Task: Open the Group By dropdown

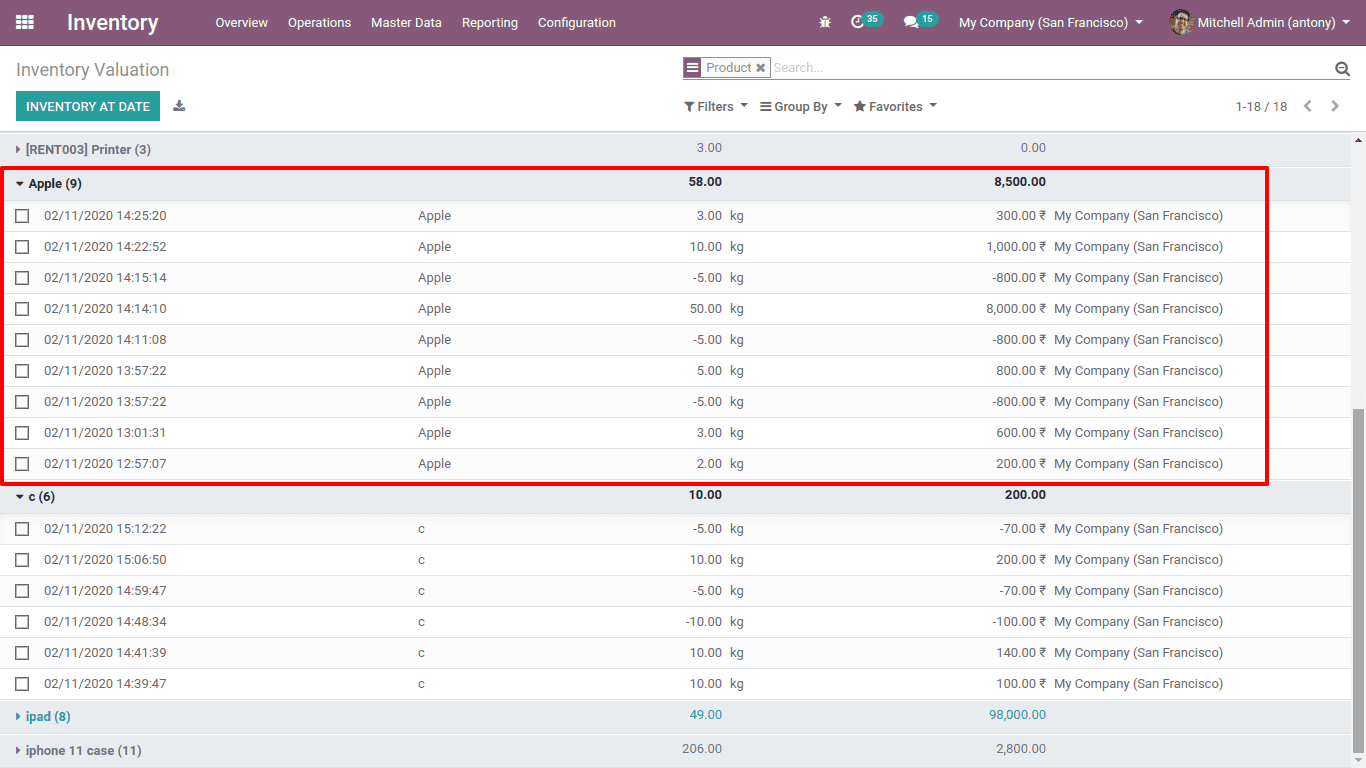Action: [801, 106]
